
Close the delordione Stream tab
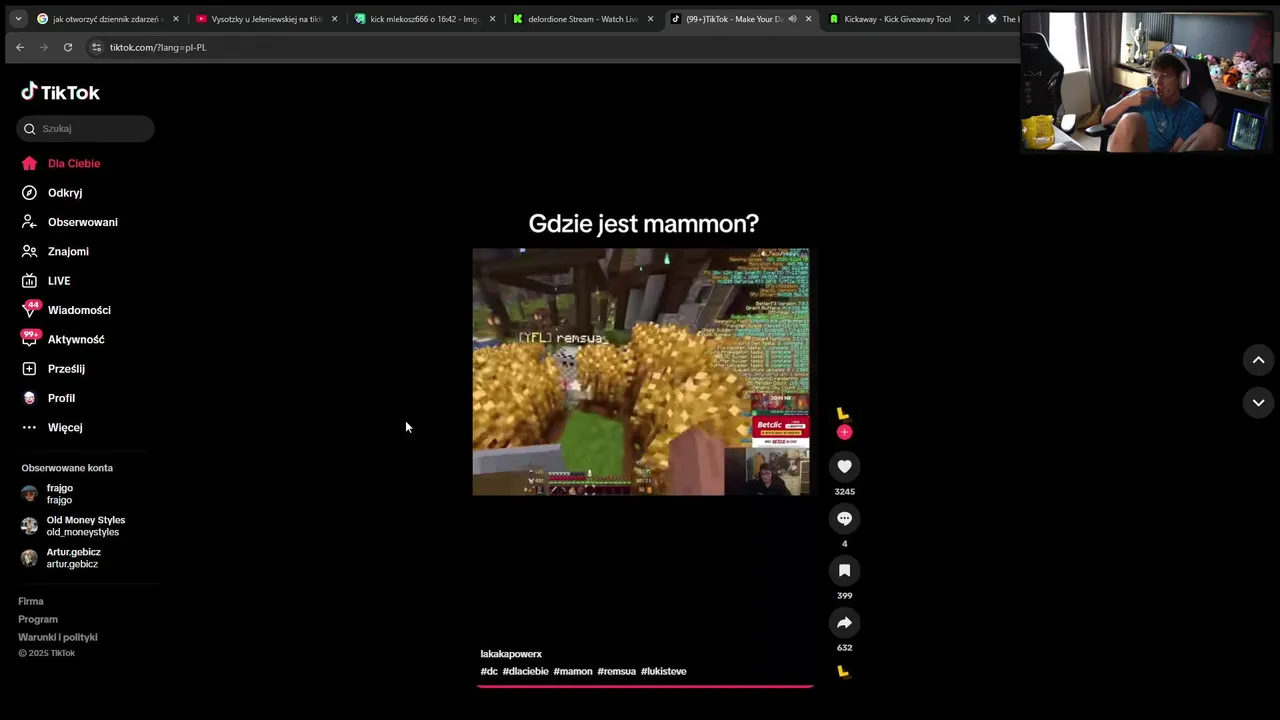click(650, 19)
